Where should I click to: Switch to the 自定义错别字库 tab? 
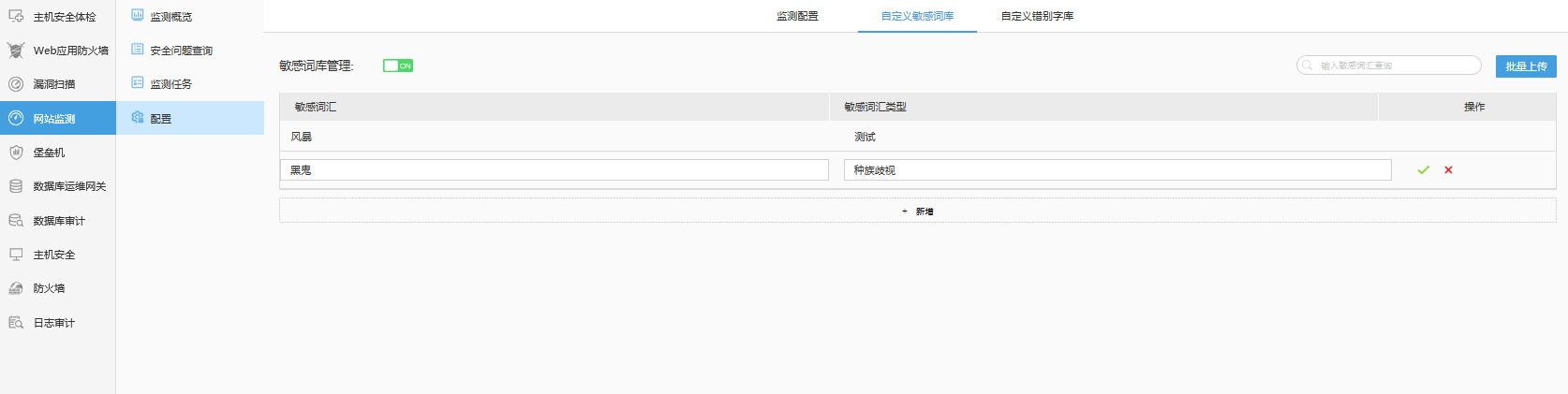1037,16
